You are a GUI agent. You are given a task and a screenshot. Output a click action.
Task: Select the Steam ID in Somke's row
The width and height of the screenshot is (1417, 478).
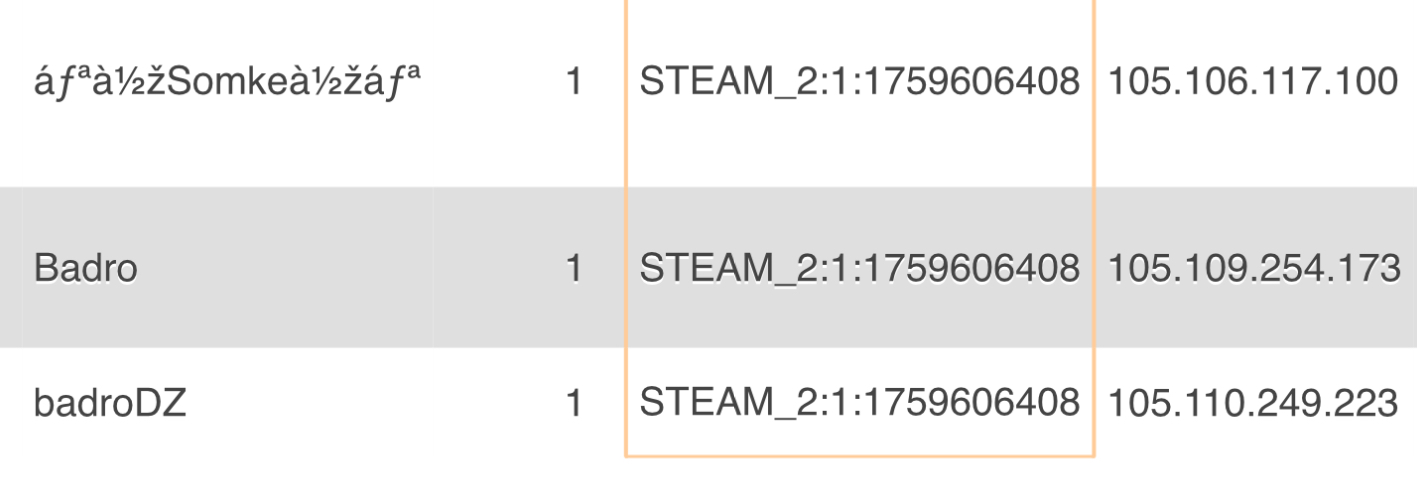click(859, 82)
